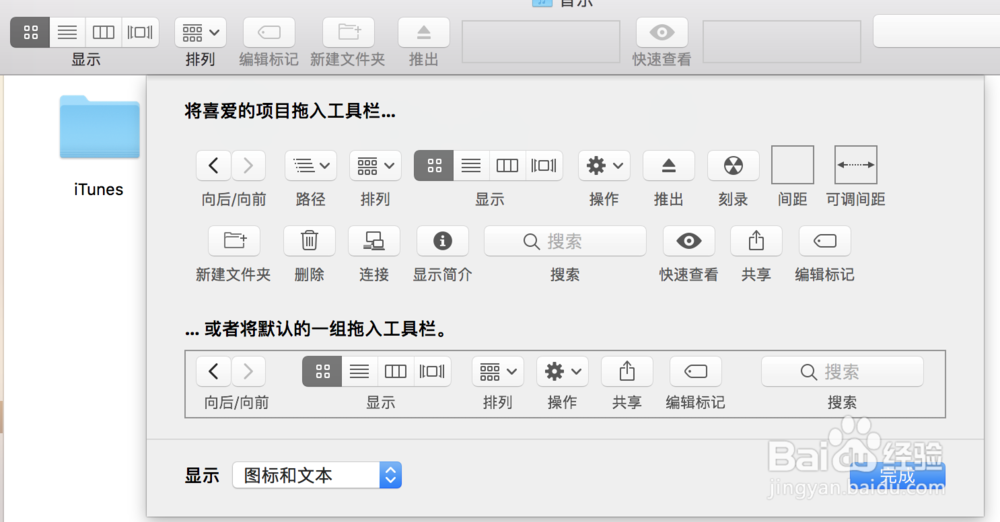The image size is (1000, 522).
Task: Click the 连接 connect icon
Action: point(374,241)
